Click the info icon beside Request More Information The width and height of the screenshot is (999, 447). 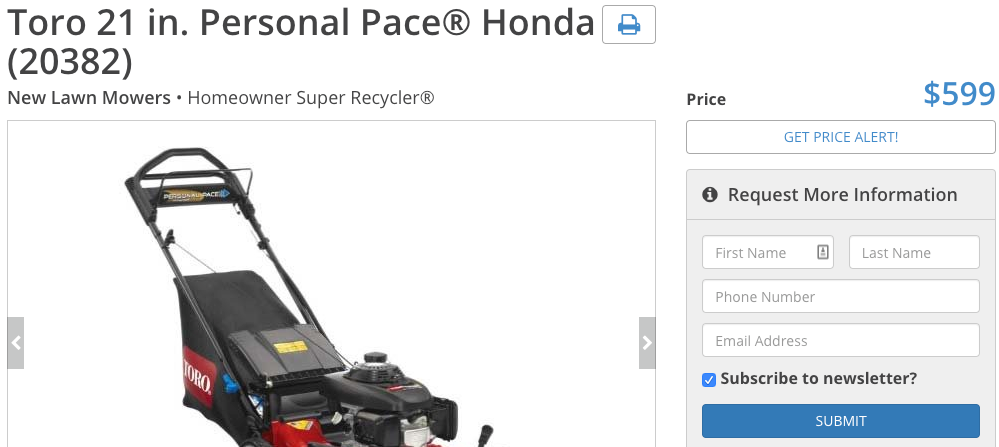710,195
